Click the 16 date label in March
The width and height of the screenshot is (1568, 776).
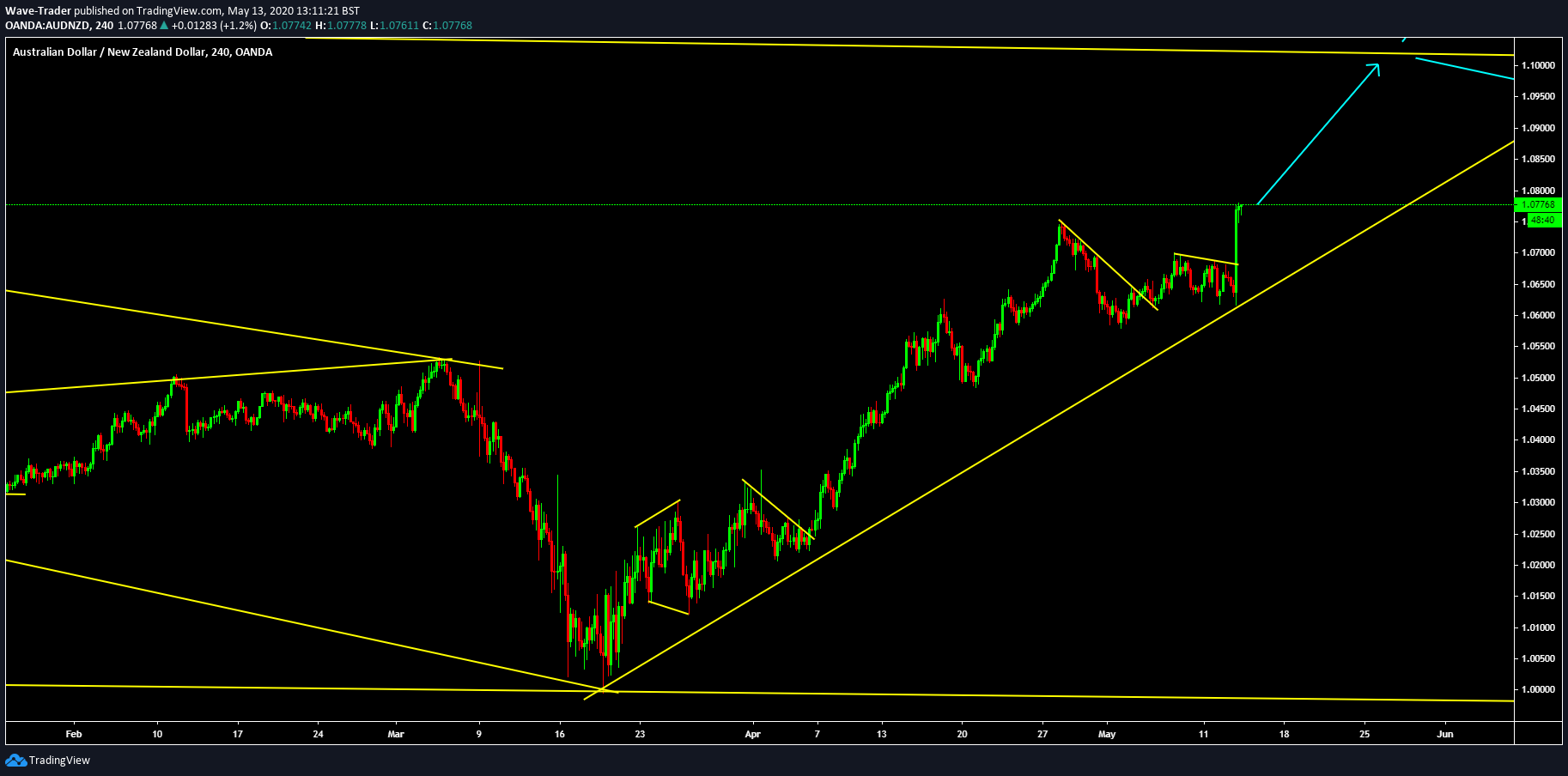coord(560,734)
